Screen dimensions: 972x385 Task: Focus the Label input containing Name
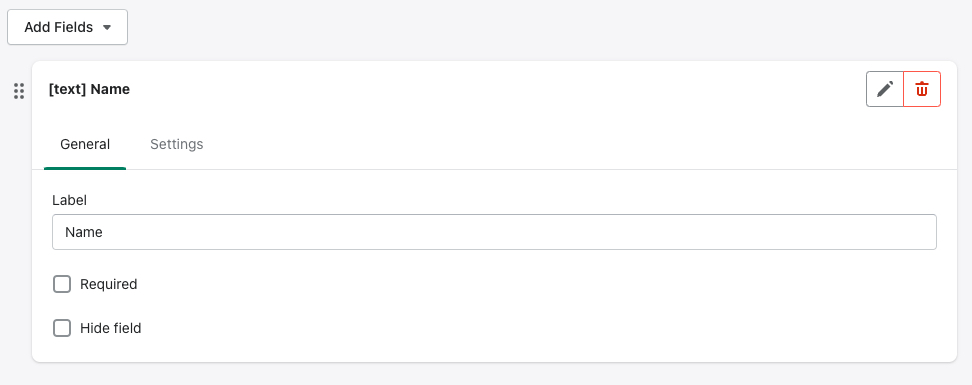494,232
